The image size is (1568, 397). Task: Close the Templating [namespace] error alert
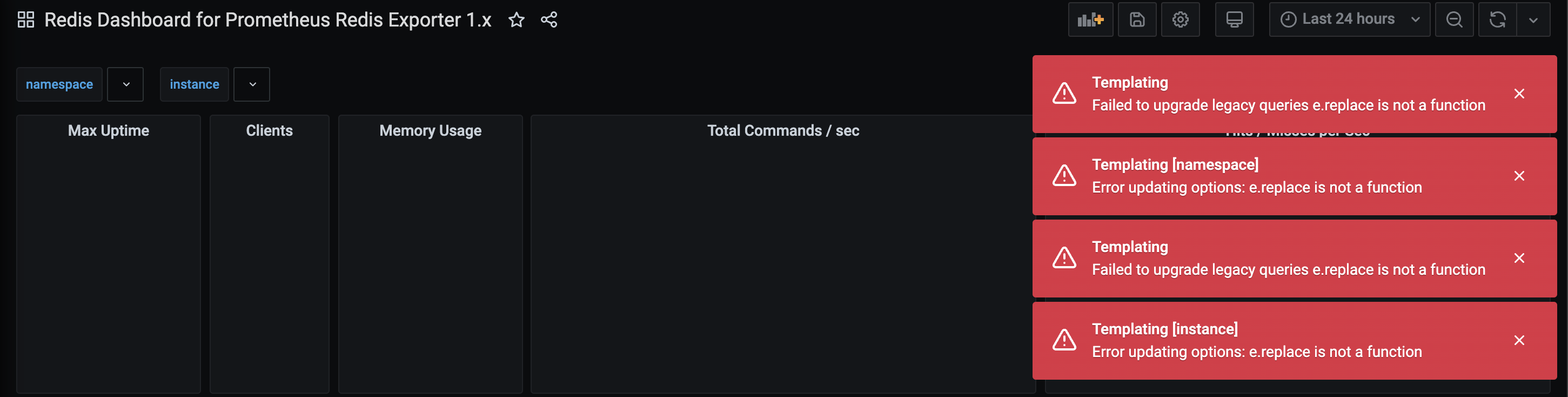tap(1519, 176)
